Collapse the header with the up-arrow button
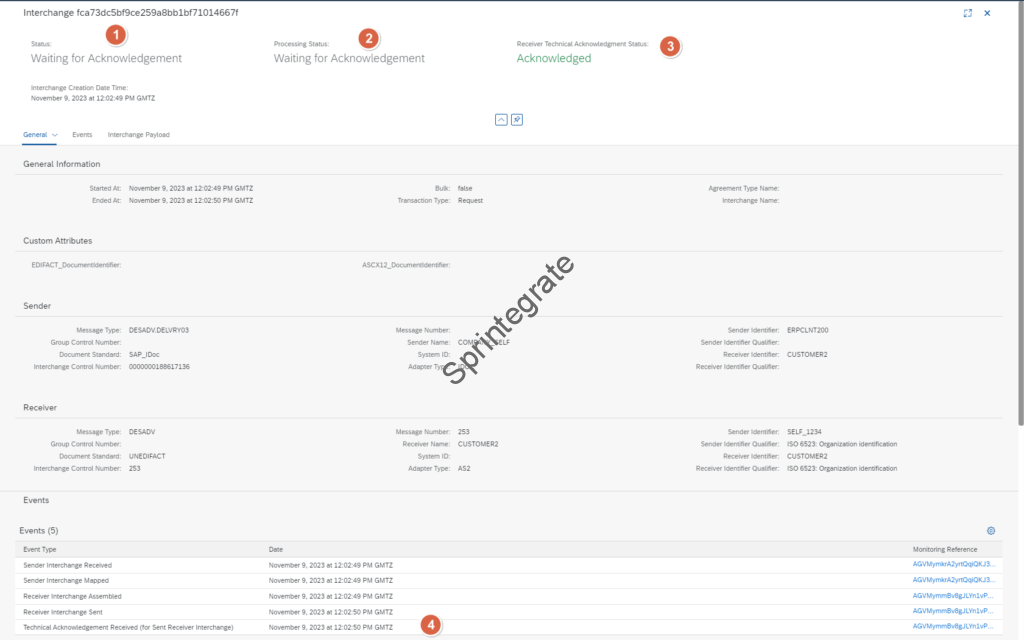 pyautogui.click(x=501, y=119)
